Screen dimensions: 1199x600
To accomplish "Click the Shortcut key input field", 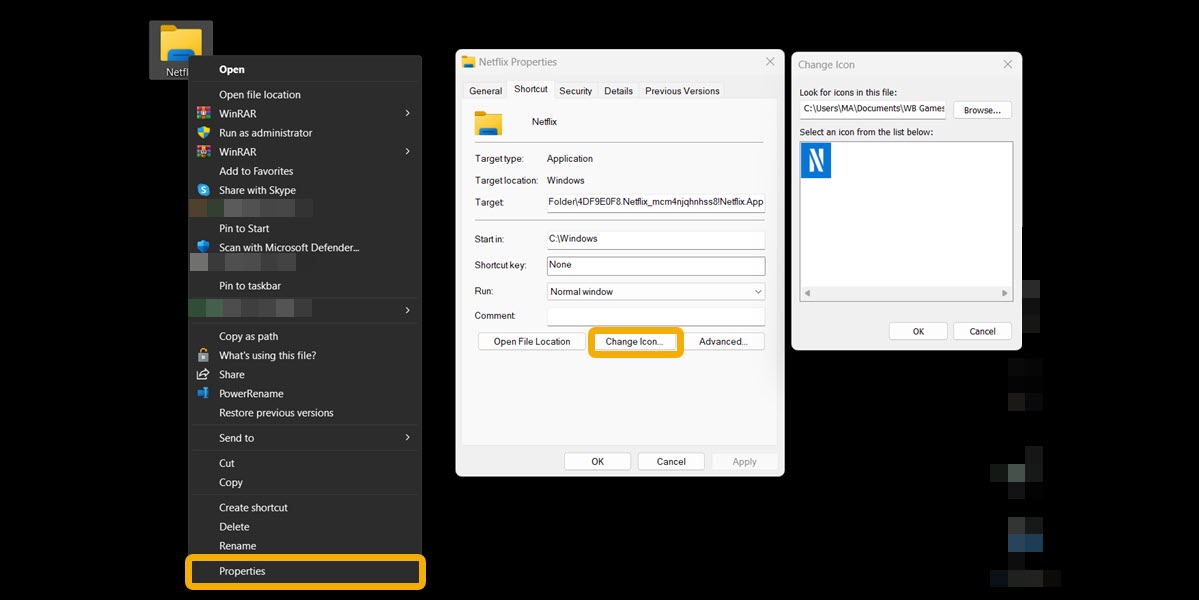I will click(x=655, y=265).
